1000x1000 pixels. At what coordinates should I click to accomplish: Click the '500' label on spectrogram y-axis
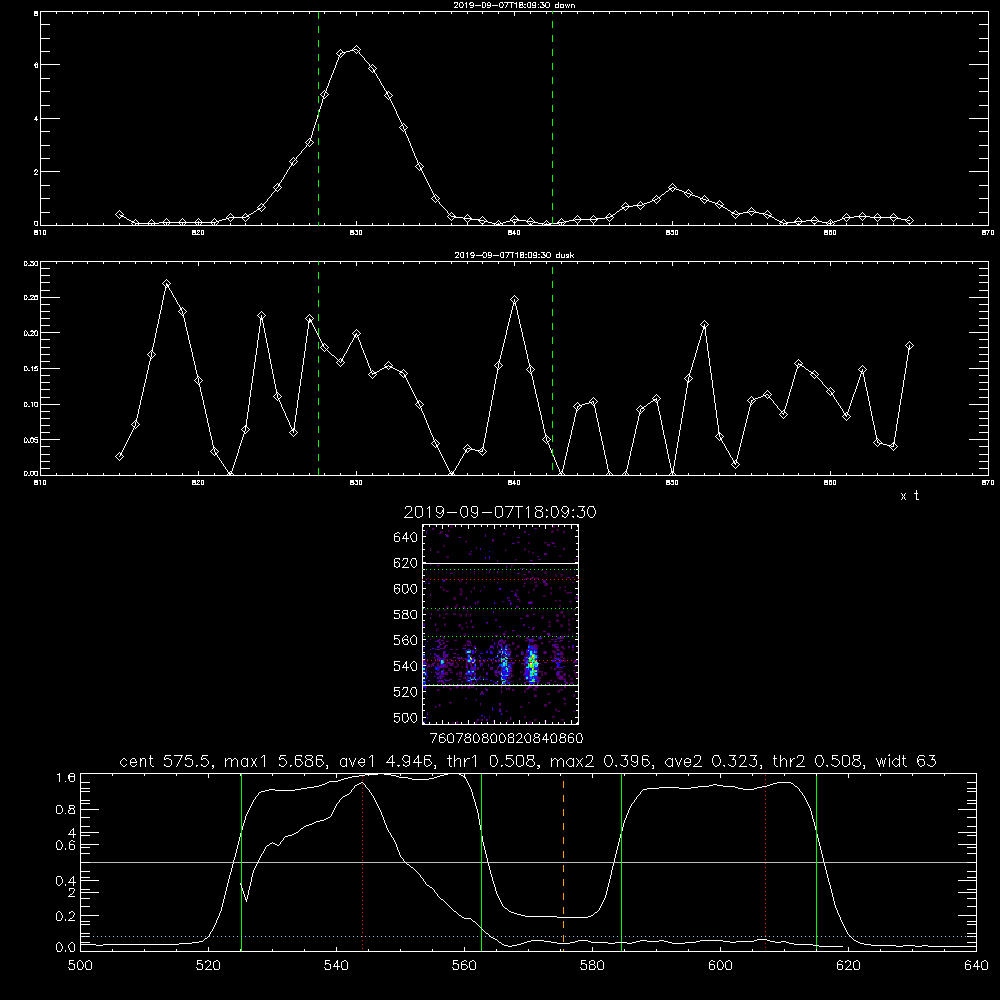pos(406,717)
